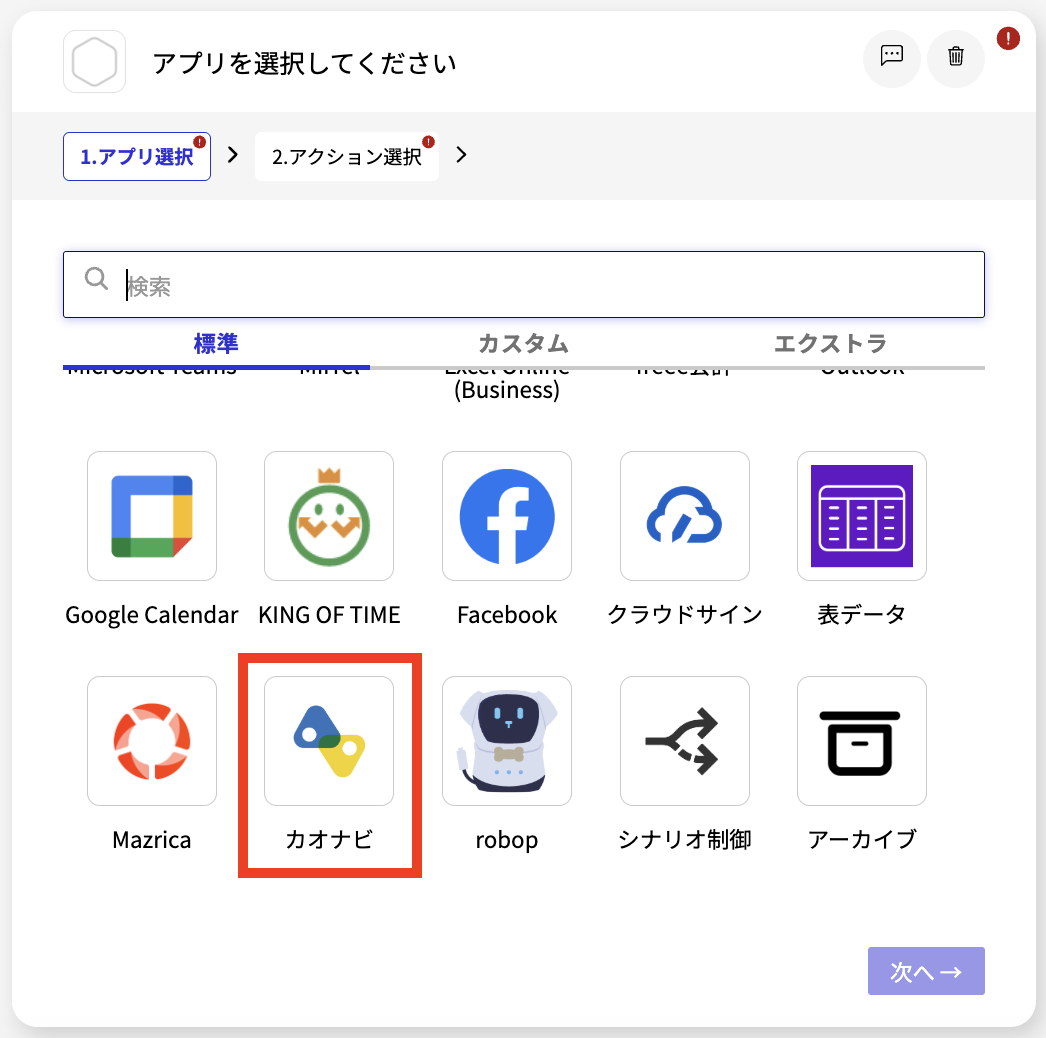1046x1038 pixels.
Task: Open the アーカイブ archive box icon
Action: (862, 741)
